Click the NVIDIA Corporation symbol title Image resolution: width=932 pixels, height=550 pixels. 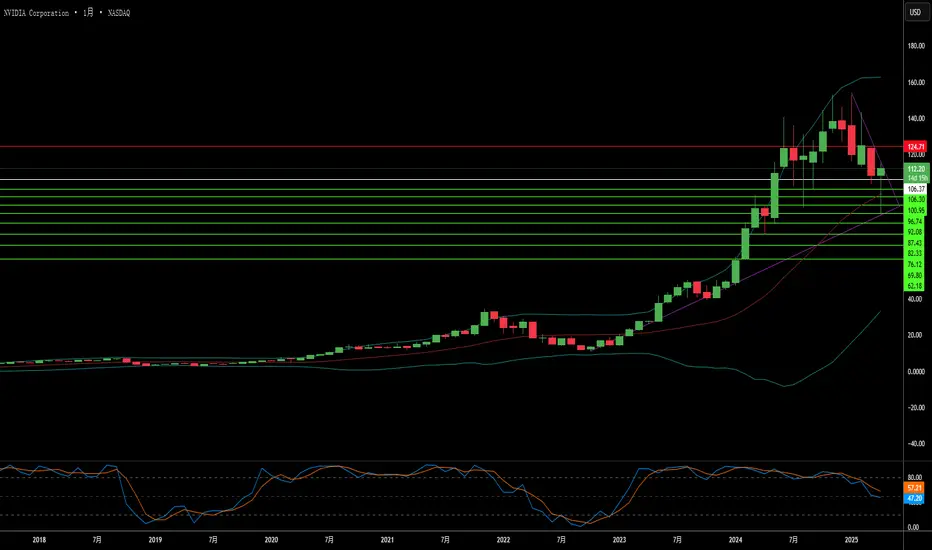click(x=36, y=12)
